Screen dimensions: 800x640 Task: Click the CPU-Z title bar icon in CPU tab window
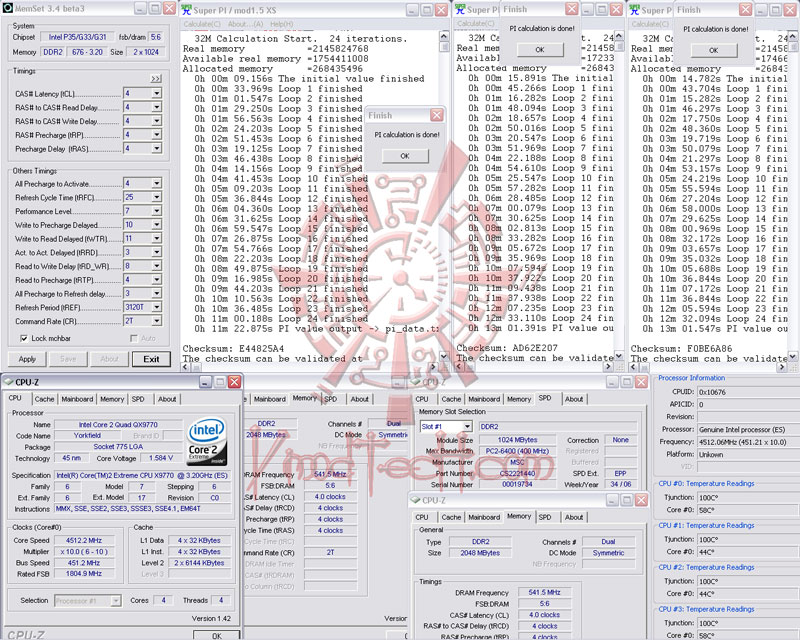point(8,382)
